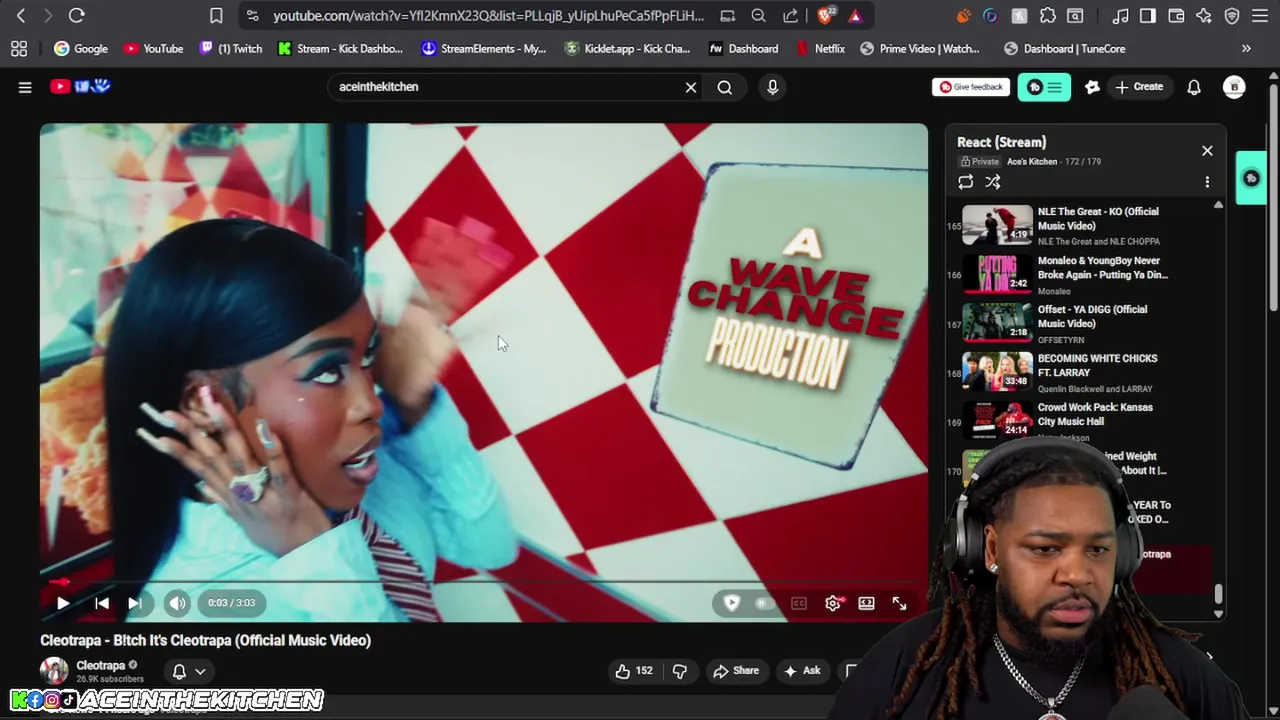1280x720 pixels.
Task: Toggle the autoplay switch in player
Action: (x=765, y=603)
